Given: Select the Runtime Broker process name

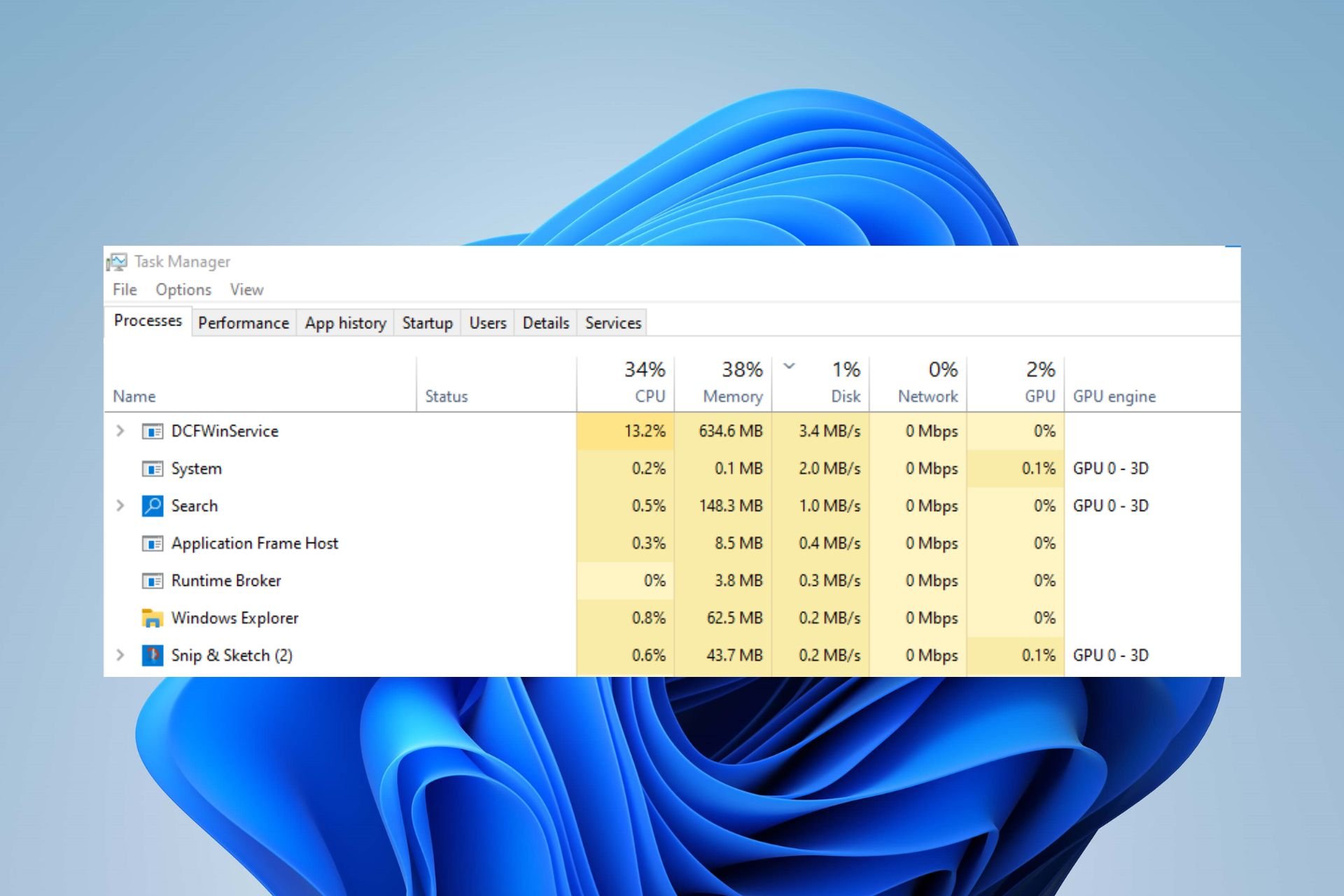Looking at the screenshot, I should (226, 580).
